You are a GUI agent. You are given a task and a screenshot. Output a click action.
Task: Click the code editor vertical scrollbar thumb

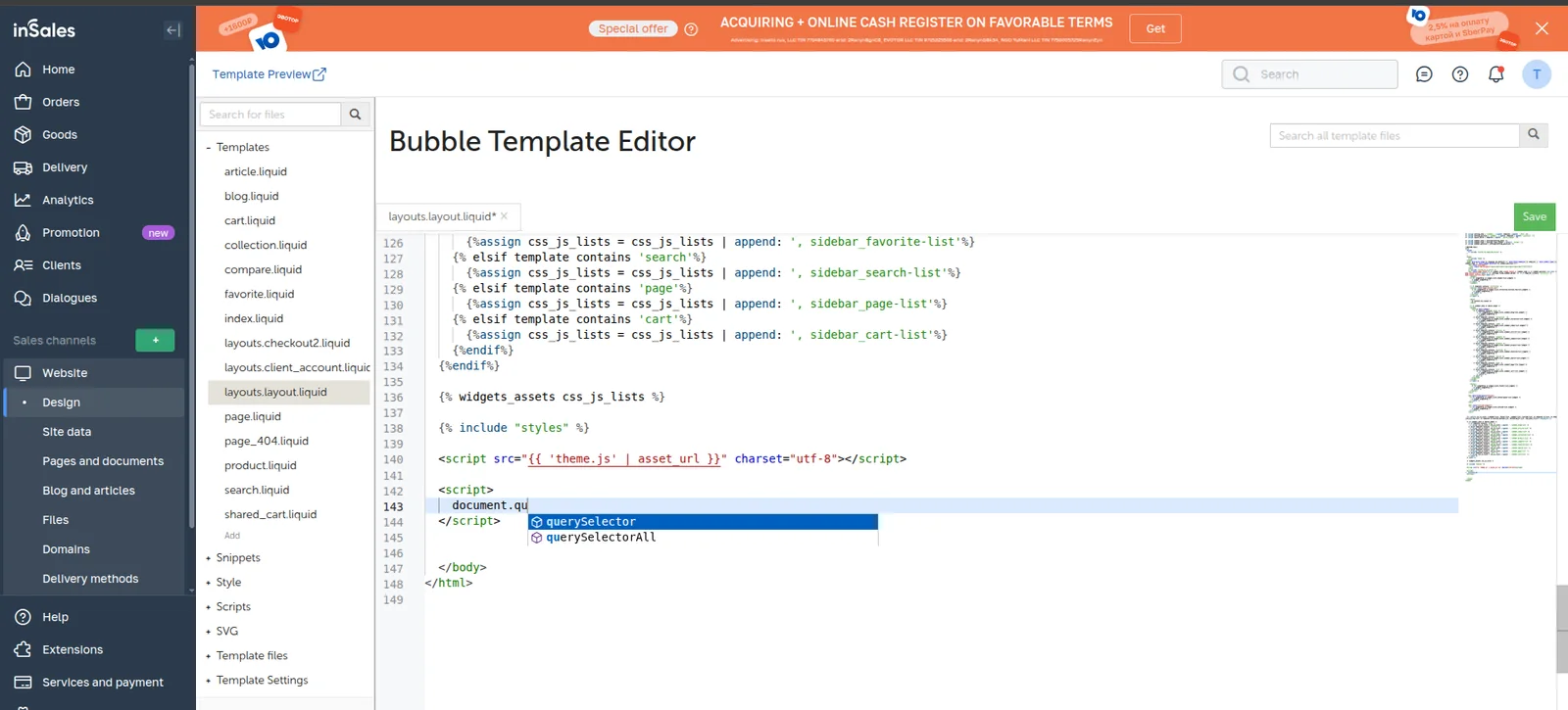pyautogui.click(x=1562, y=629)
